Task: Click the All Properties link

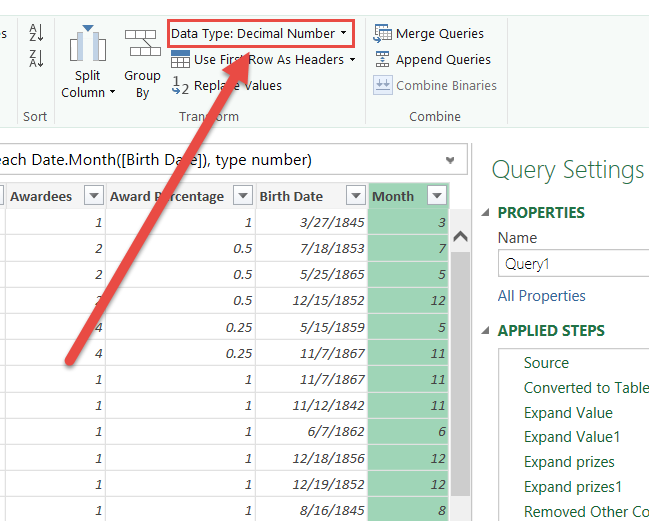Action: pos(541,296)
